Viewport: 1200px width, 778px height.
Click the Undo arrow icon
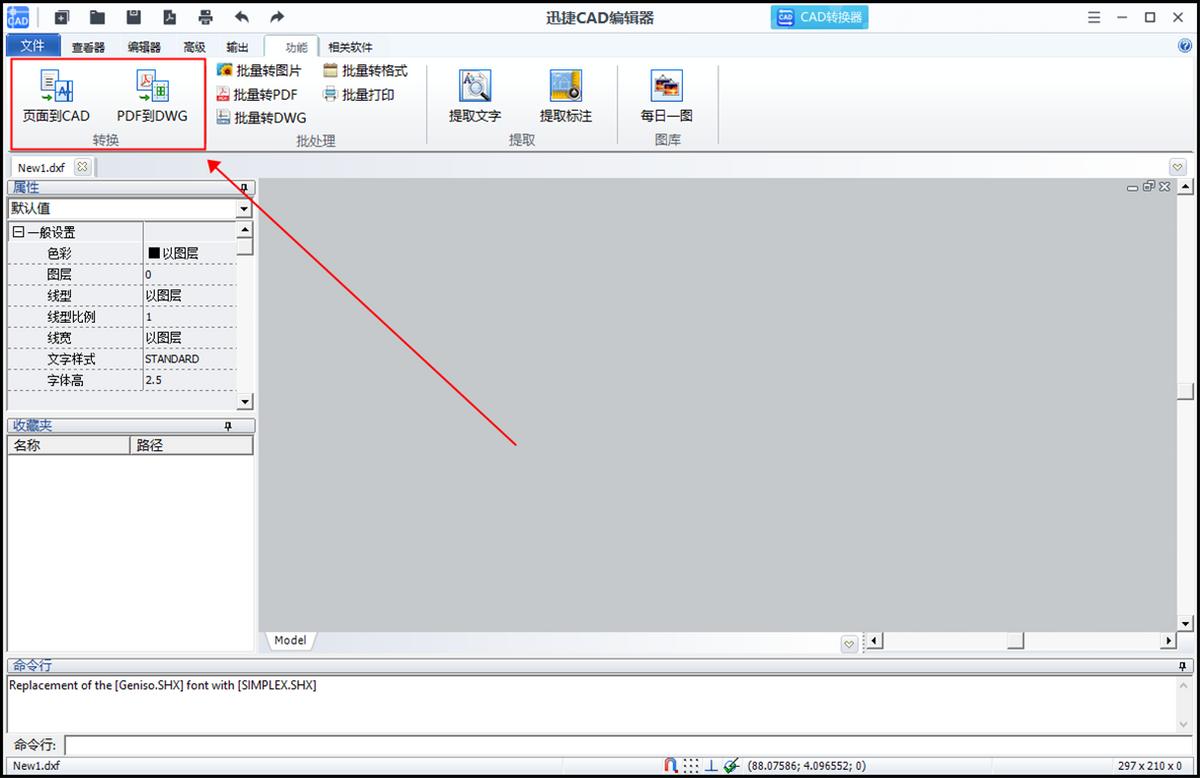(241, 17)
